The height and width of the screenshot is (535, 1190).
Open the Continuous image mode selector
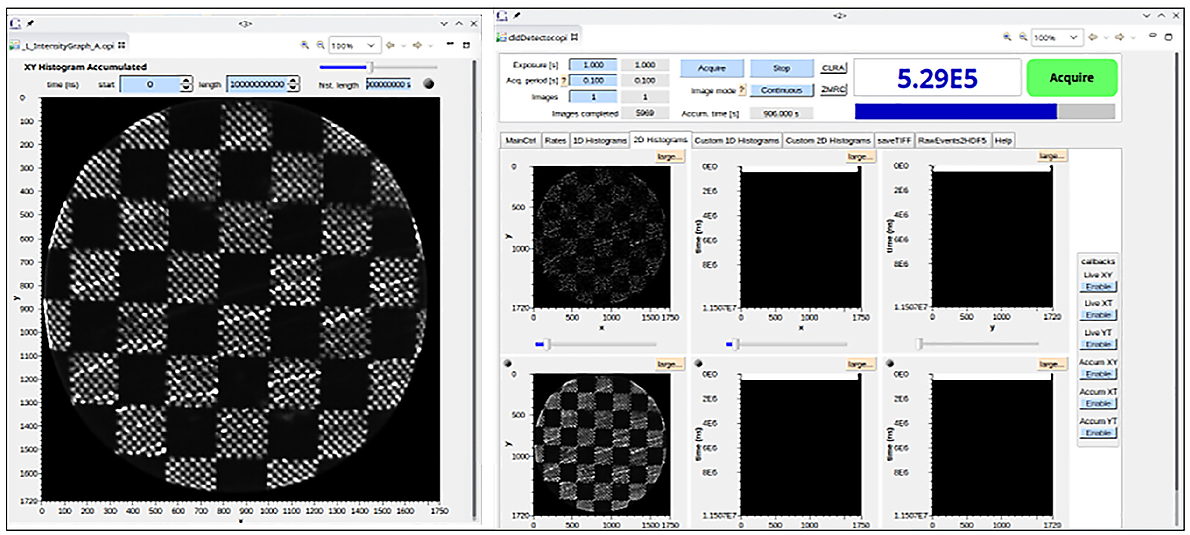[x=782, y=90]
